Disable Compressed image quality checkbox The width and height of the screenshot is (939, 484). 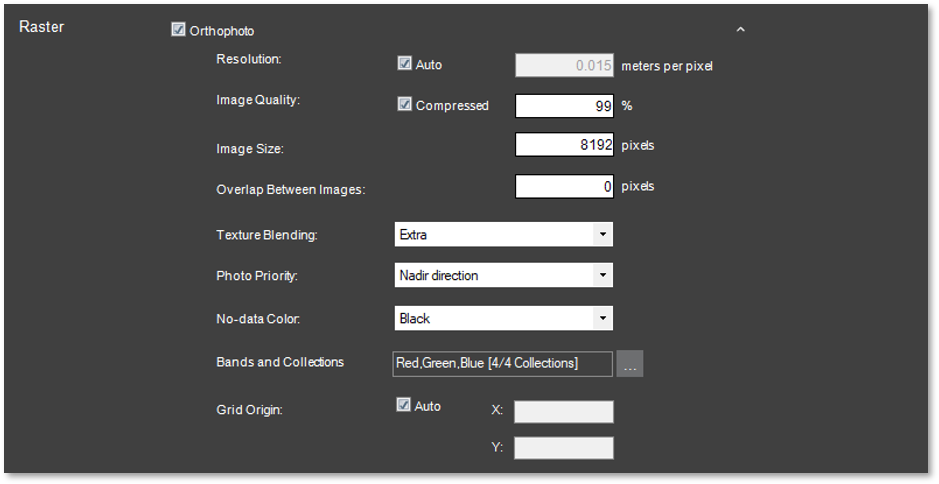(404, 104)
